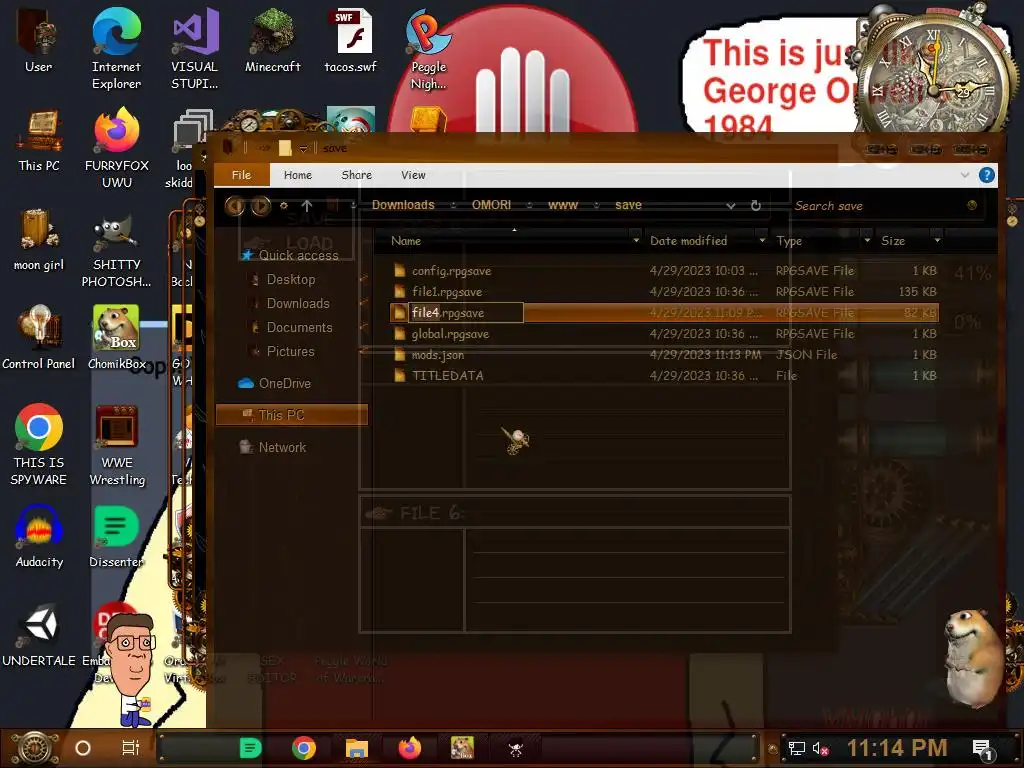Open the Size column filter dropdown
The height and width of the screenshot is (768, 1024).
[937, 241]
